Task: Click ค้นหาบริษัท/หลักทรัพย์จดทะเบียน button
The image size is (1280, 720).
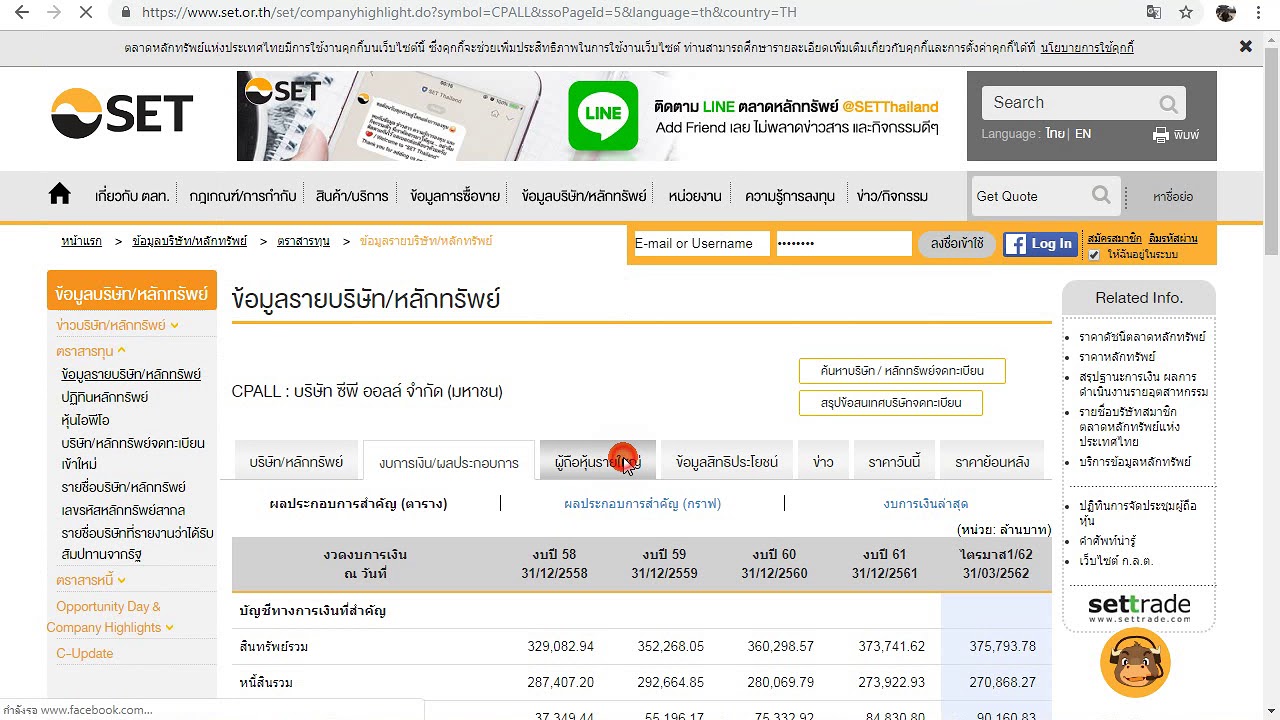Action: pos(902,371)
